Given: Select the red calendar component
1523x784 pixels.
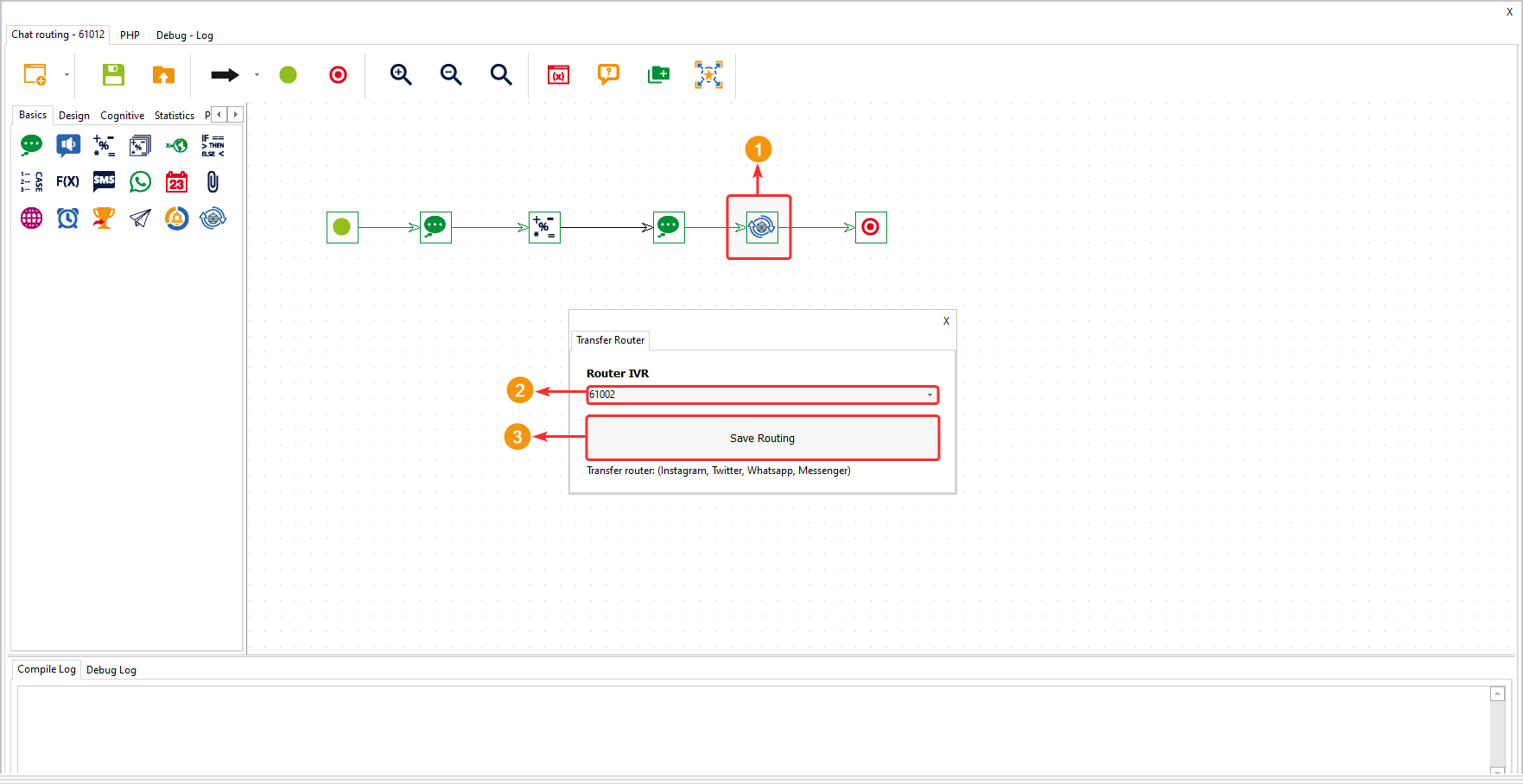Looking at the screenshot, I should [177, 181].
